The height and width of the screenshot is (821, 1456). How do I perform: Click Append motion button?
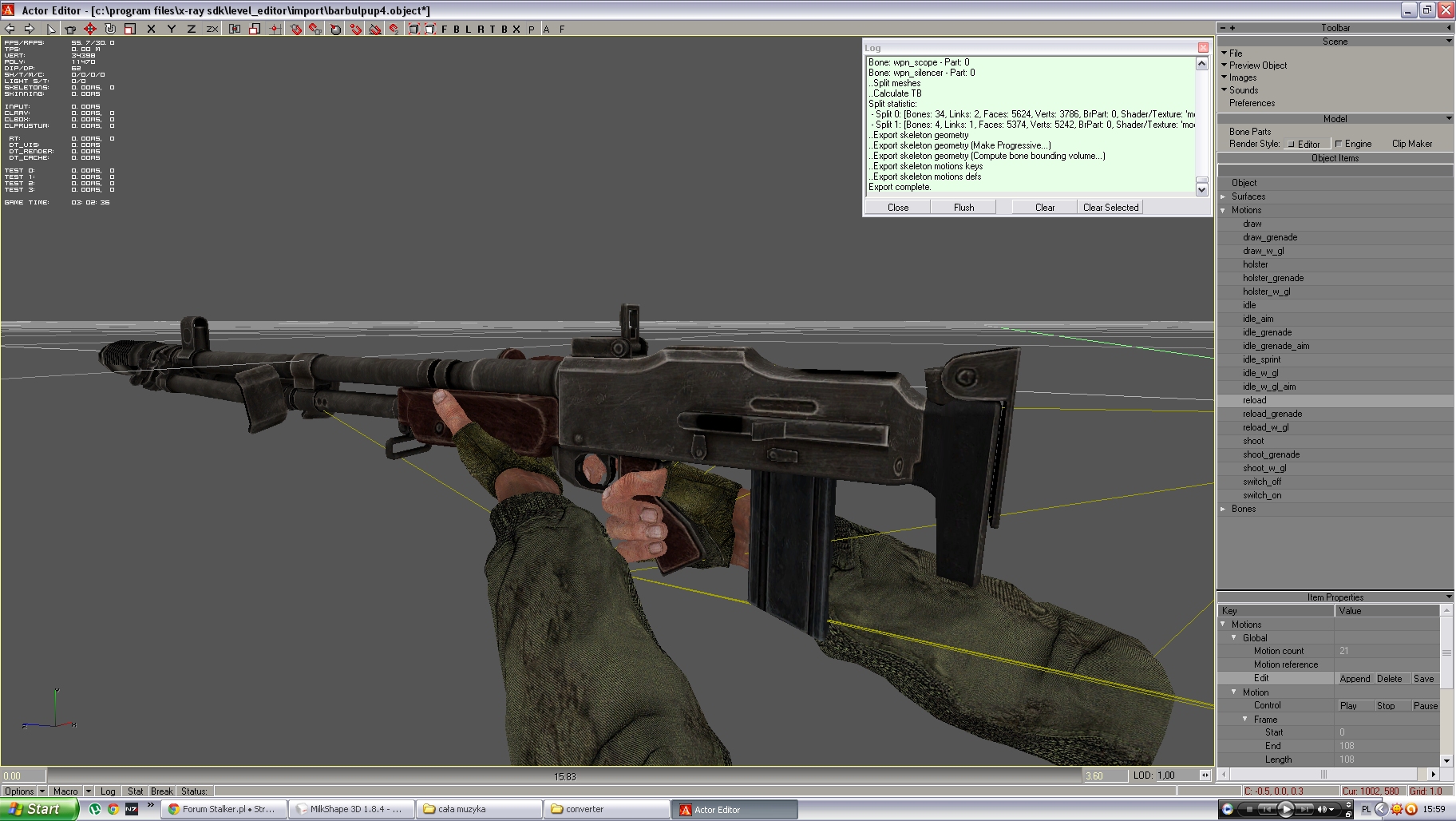tap(1355, 679)
